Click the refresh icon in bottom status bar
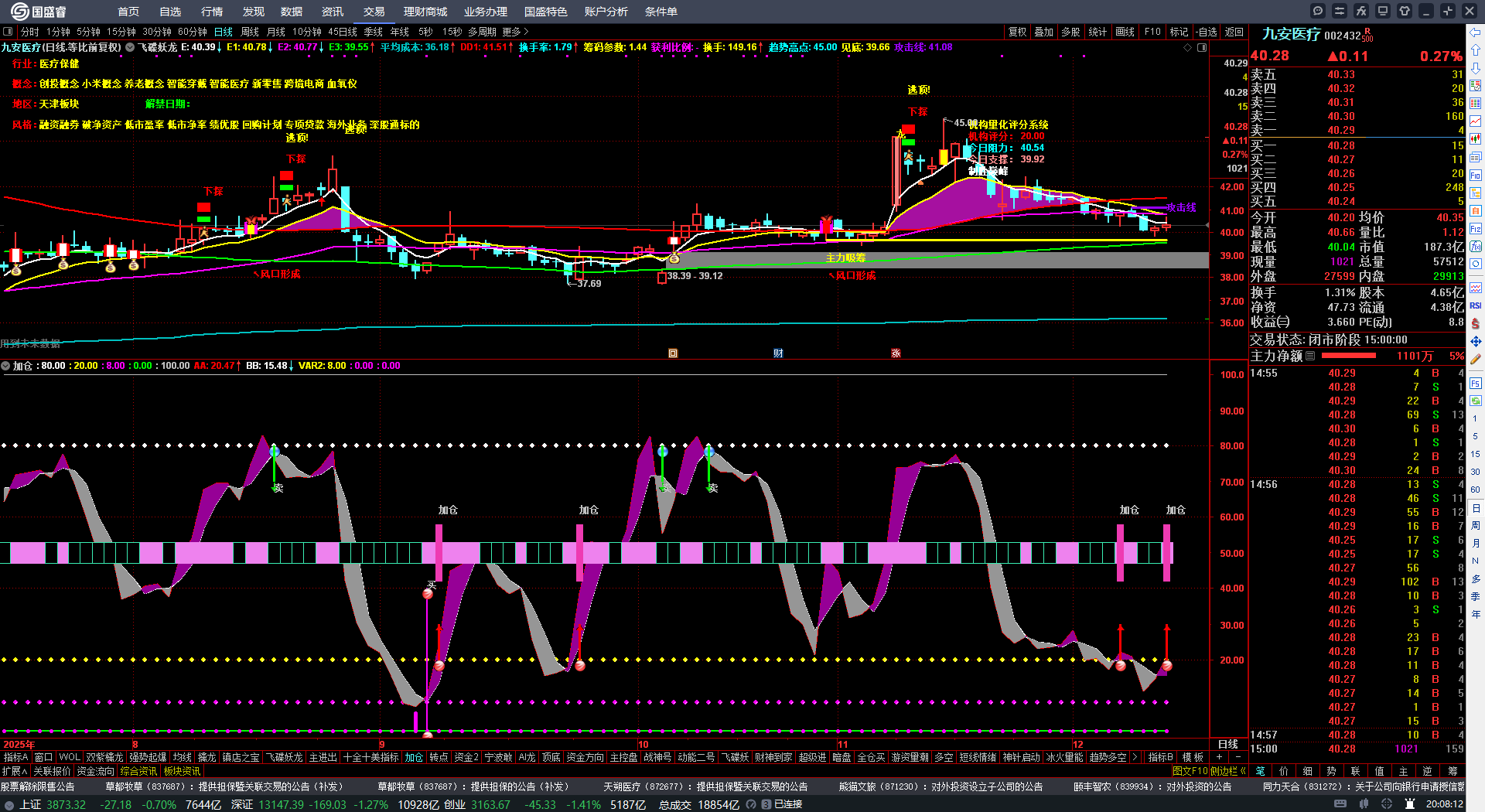The height and width of the screenshot is (812, 1485). click(751, 805)
